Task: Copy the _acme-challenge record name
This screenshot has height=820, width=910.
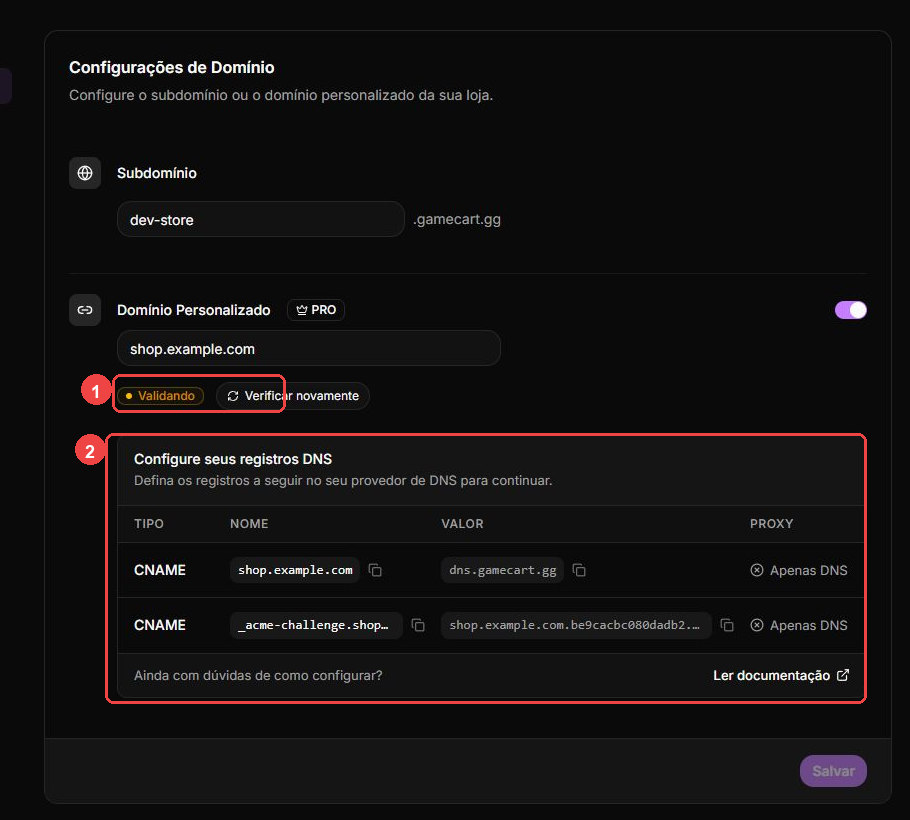Action: click(418, 625)
